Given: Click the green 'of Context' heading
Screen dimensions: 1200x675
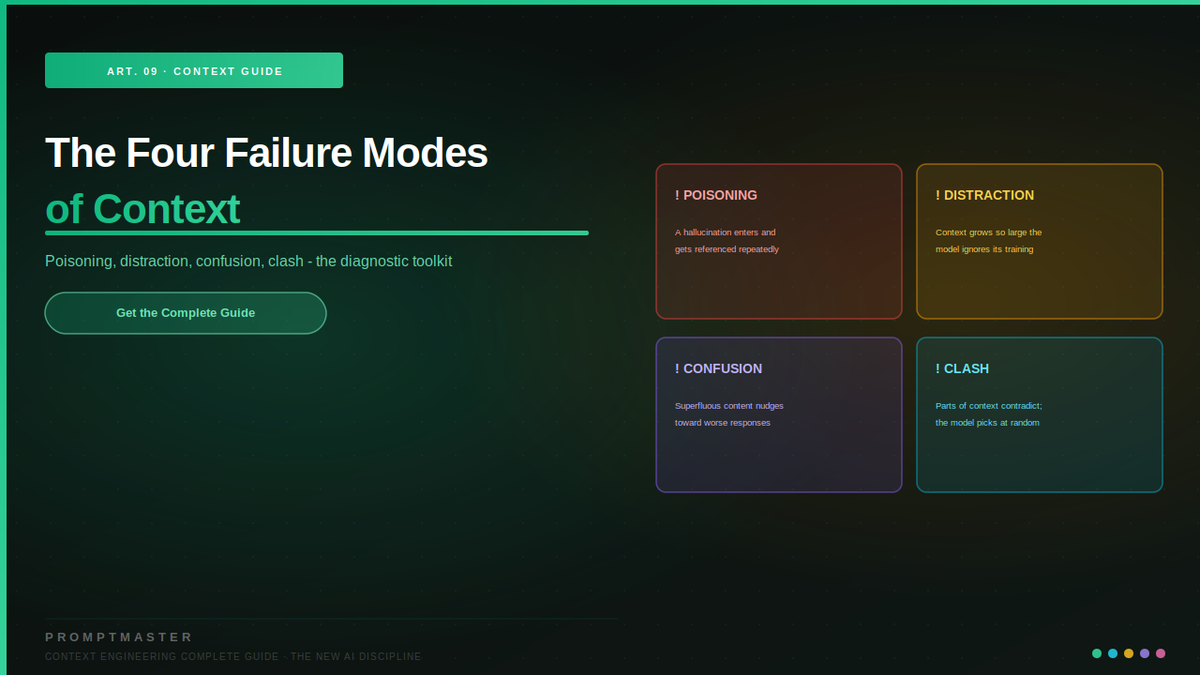Looking at the screenshot, I should pyautogui.click(x=143, y=209).
